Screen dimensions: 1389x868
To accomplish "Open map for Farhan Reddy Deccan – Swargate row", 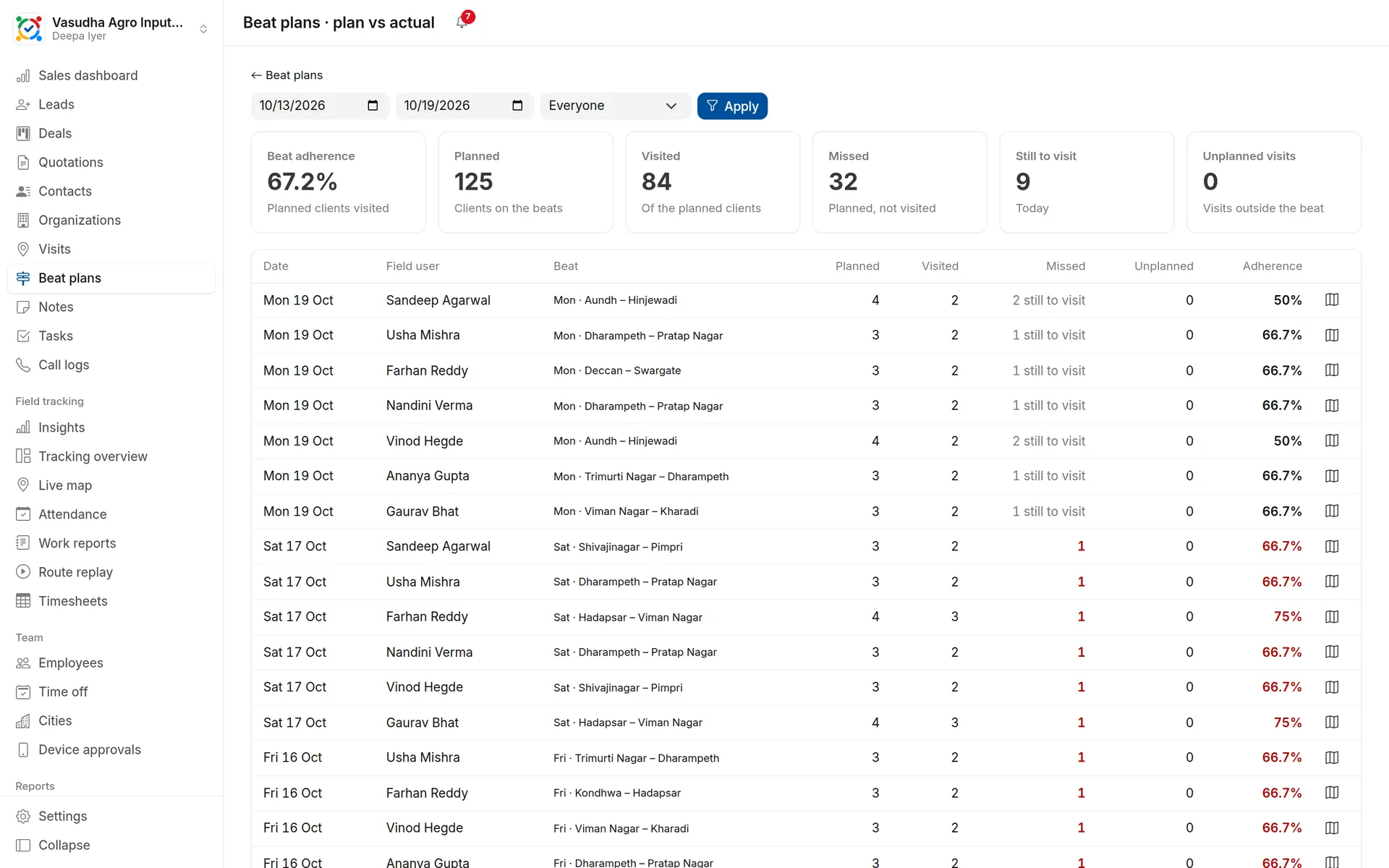I will pyautogui.click(x=1332, y=370).
